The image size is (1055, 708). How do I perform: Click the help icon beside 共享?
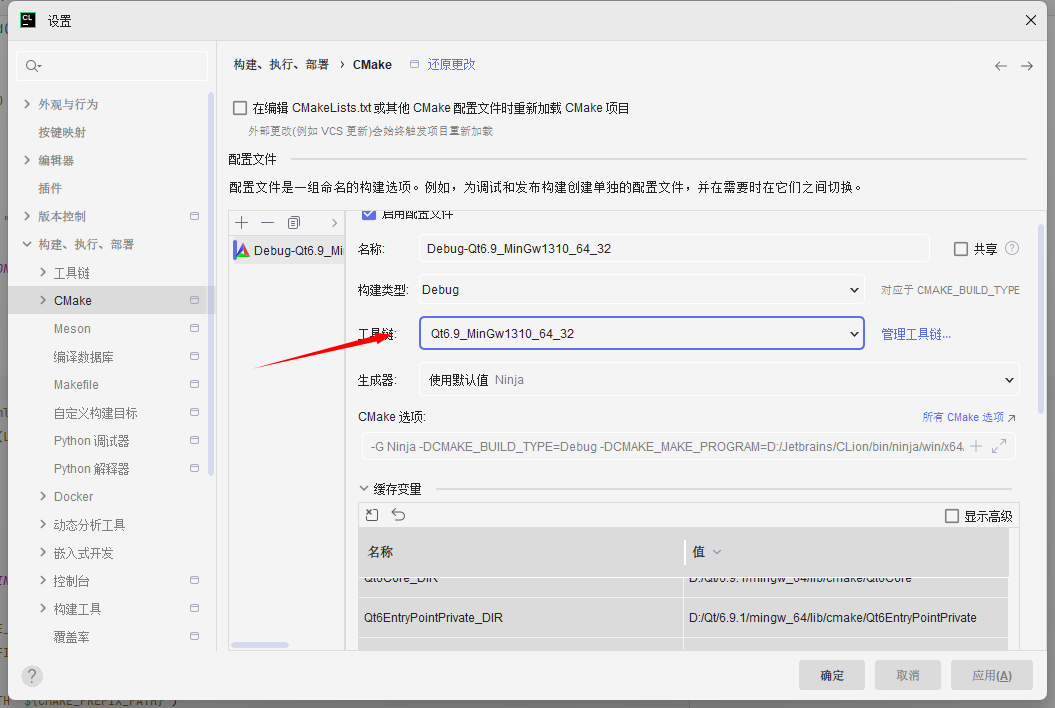tap(1012, 248)
